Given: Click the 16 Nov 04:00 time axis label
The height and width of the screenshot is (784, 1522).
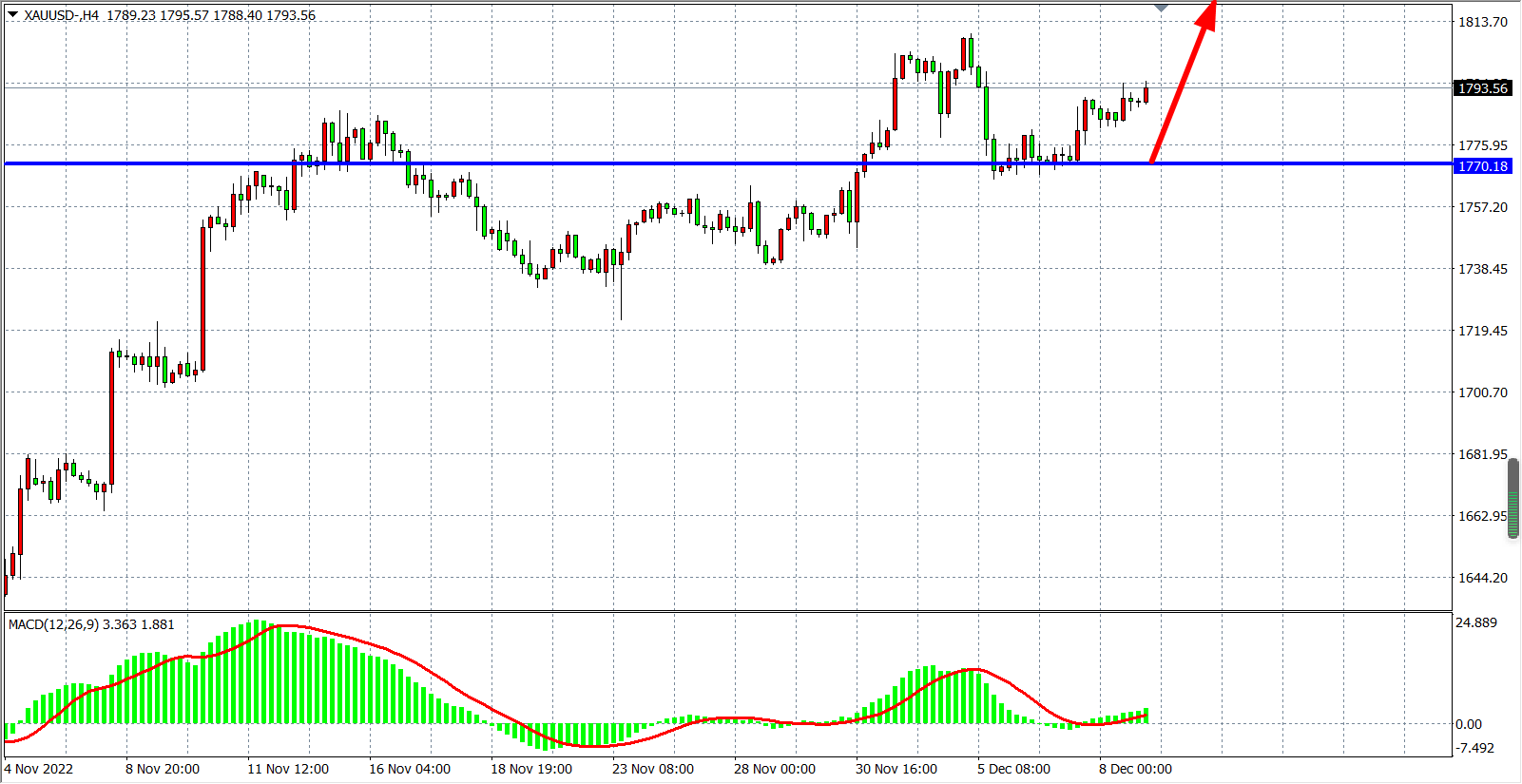Looking at the screenshot, I should click(x=409, y=769).
